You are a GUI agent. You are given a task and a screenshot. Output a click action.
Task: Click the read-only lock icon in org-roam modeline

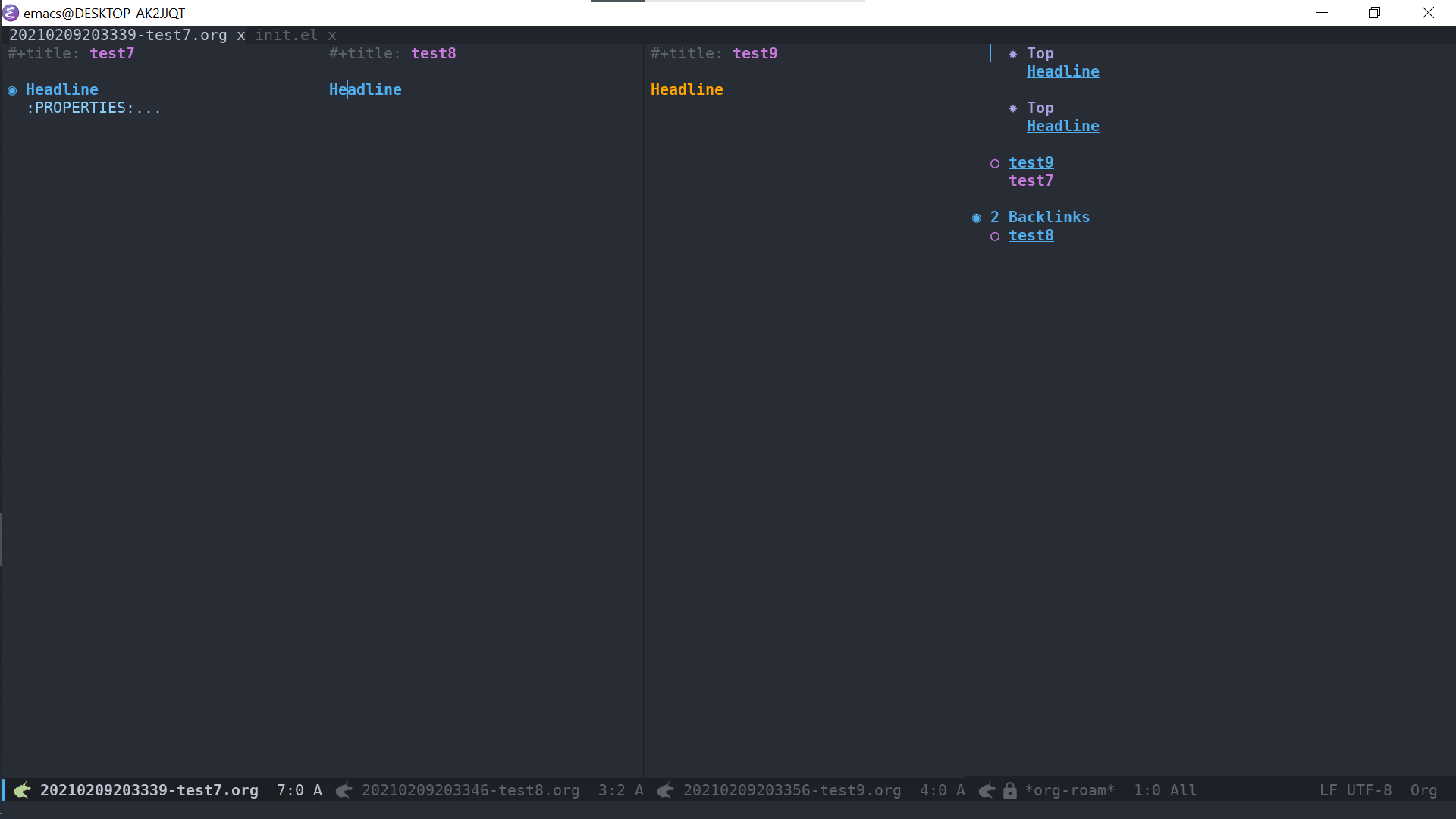[1010, 790]
